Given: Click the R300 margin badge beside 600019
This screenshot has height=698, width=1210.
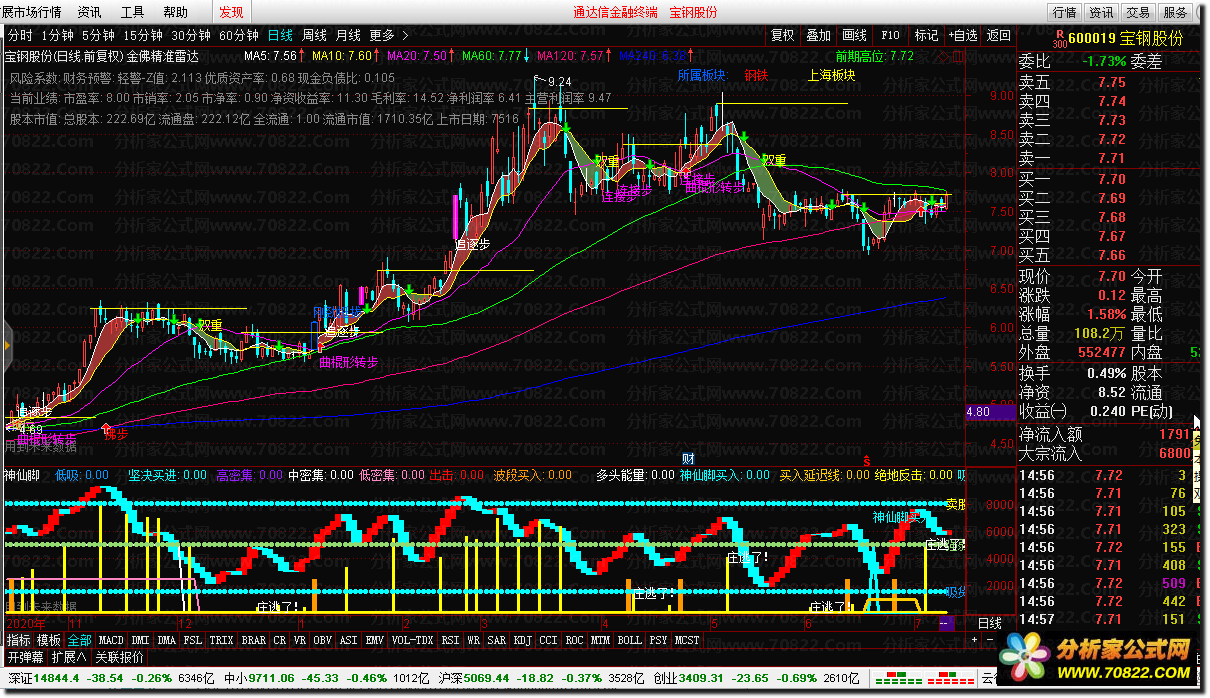Looking at the screenshot, I should click(1060, 39).
